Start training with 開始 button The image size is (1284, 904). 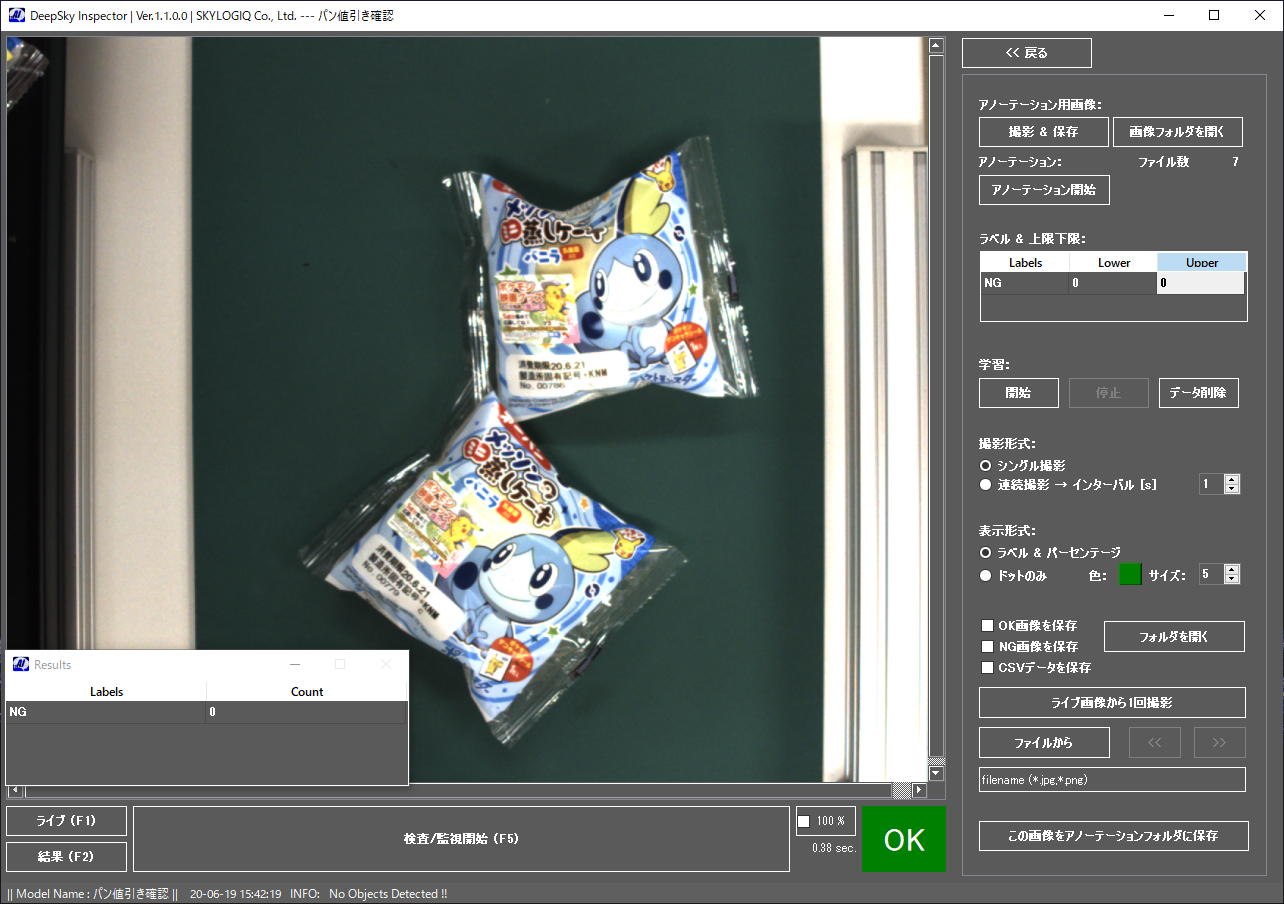pos(1019,393)
